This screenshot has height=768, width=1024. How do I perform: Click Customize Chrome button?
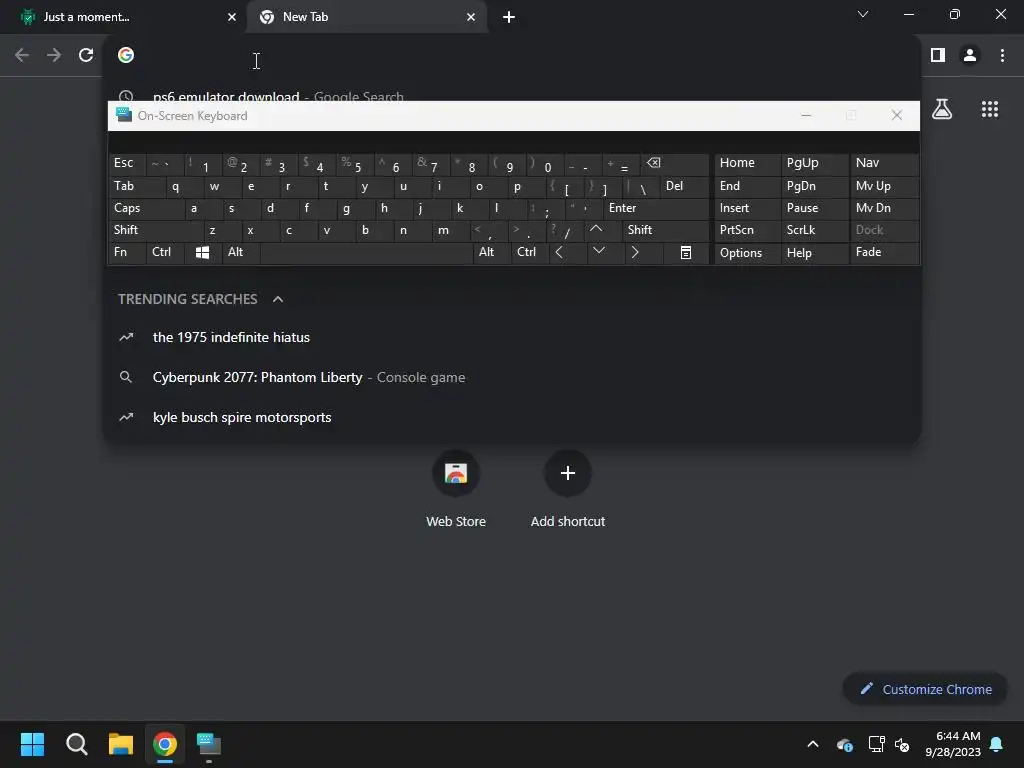(925, 690)
